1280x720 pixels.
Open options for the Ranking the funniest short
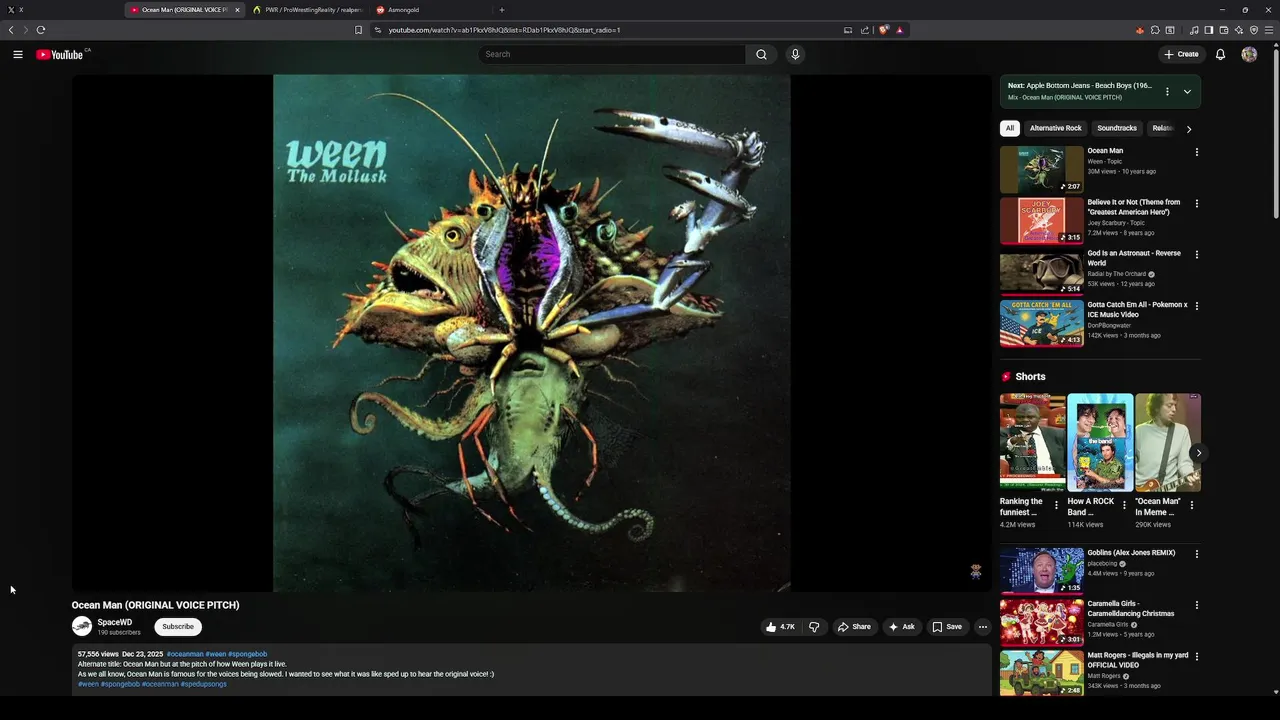1056,505
